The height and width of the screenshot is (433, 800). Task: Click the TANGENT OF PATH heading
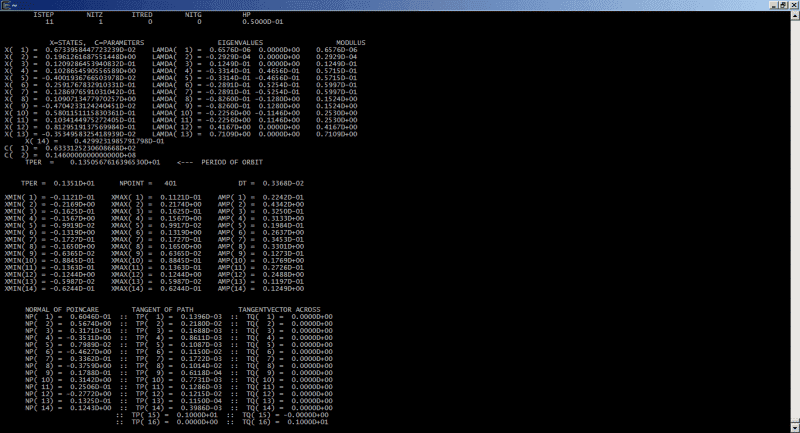click(x=165, y=309)
